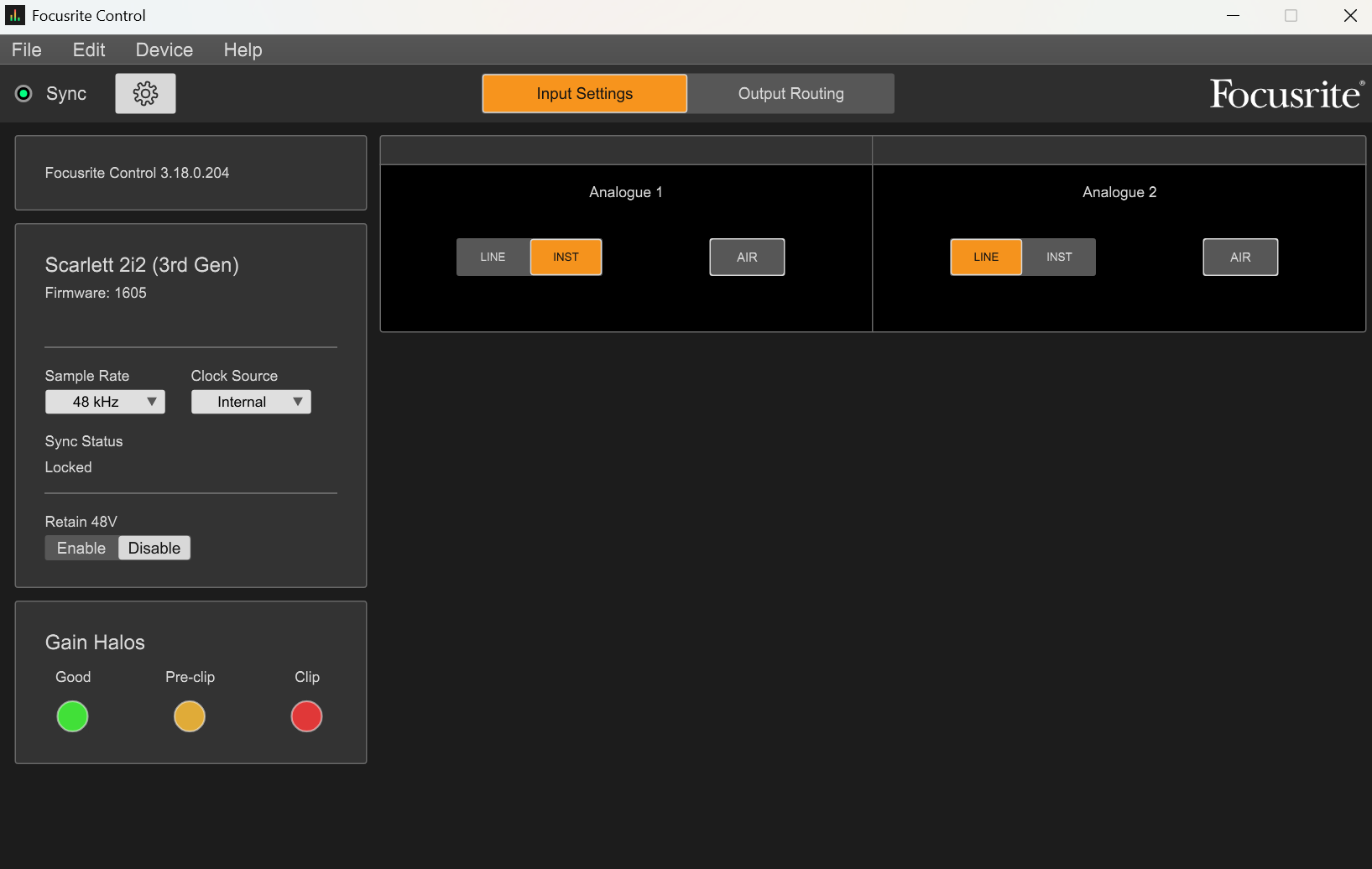This screenshot has height=869, width=1372.
Task: Click the green Sync status indicator
Action: tap(23, 93)
